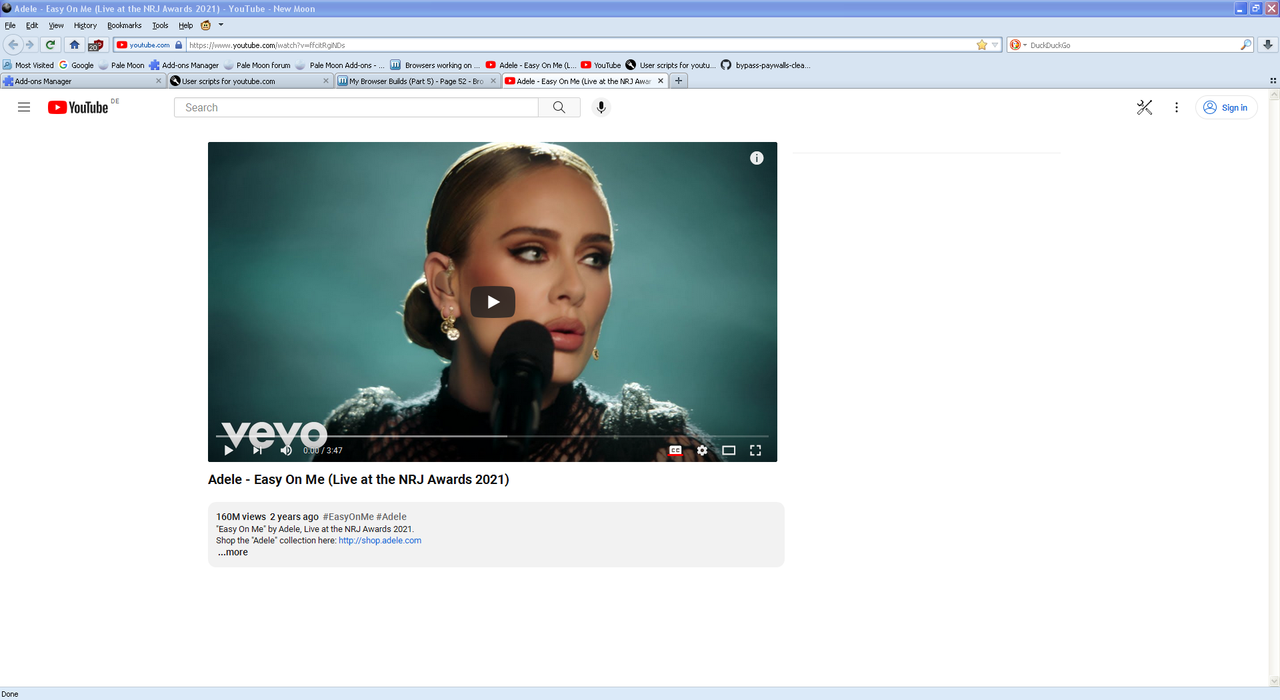Go to the YouTube home logo

tap(78, 107)
